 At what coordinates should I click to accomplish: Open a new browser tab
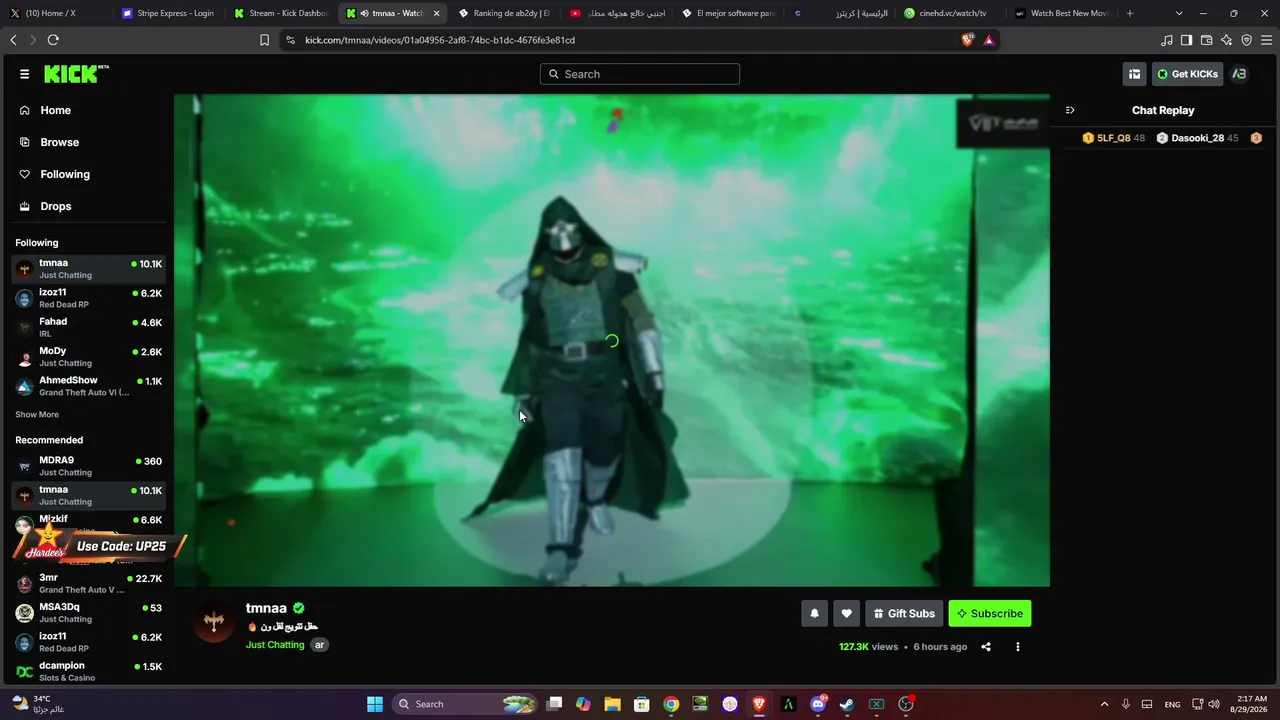coord(1130,13)
